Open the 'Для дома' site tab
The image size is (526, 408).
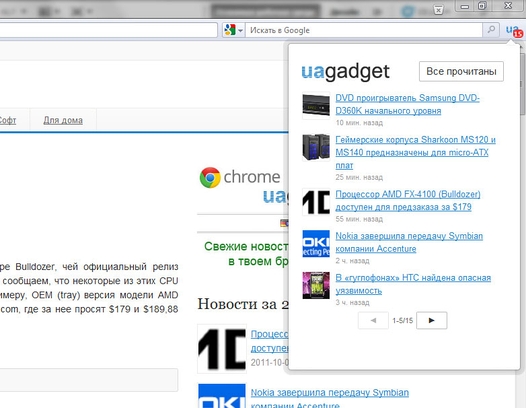coord(63,120)
